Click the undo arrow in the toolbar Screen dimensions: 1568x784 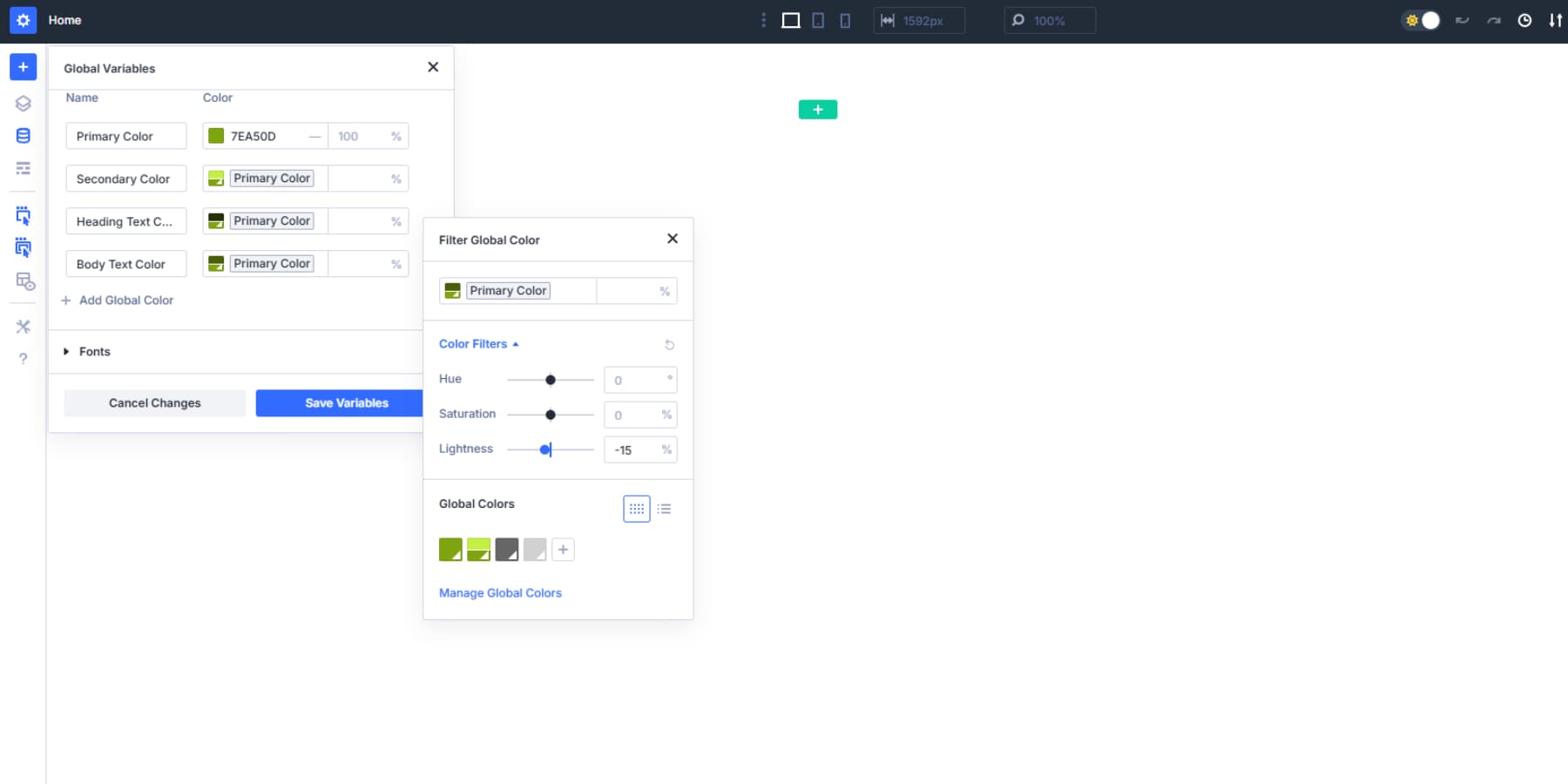click(1462, 20)
